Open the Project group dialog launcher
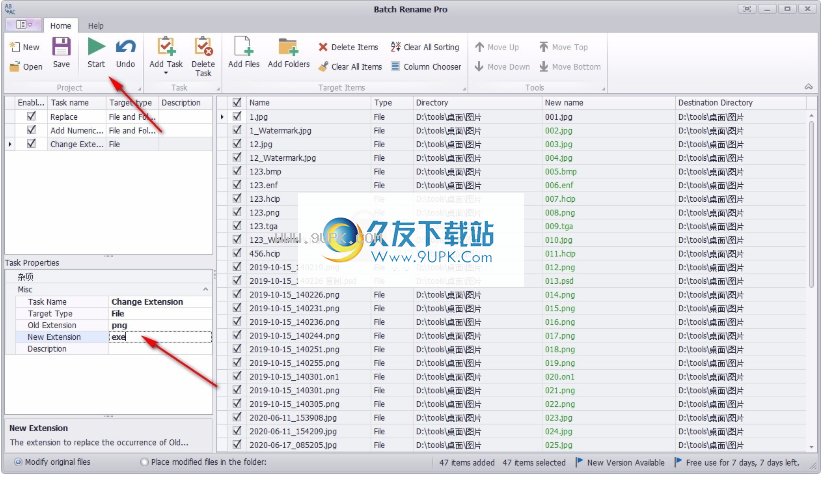822x481 pixels. 139,89
